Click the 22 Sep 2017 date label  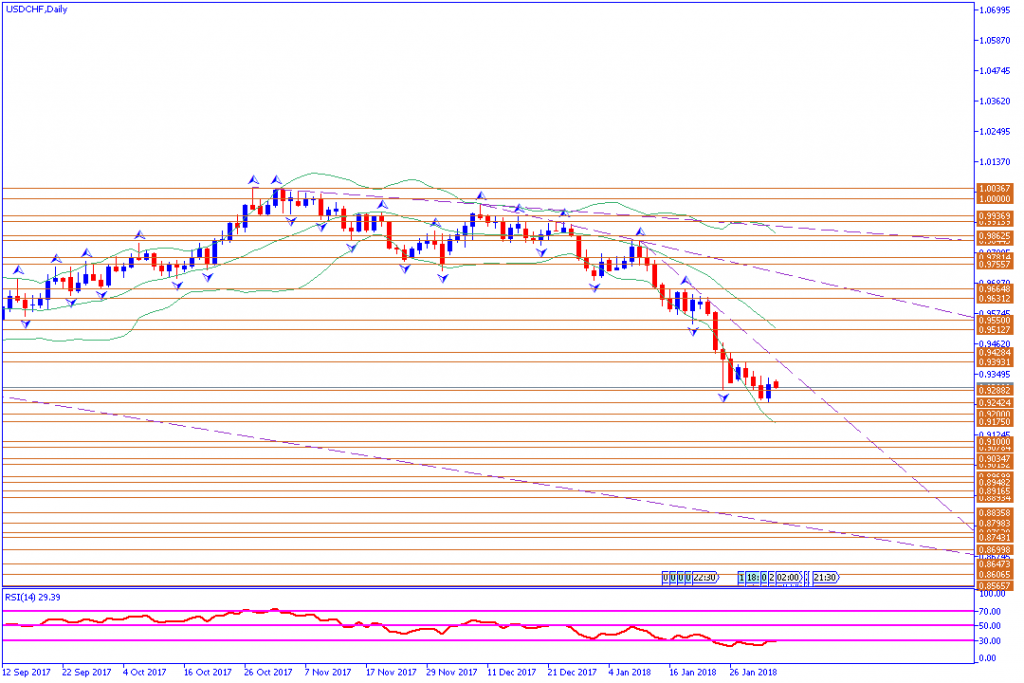[x=87, y=672]
